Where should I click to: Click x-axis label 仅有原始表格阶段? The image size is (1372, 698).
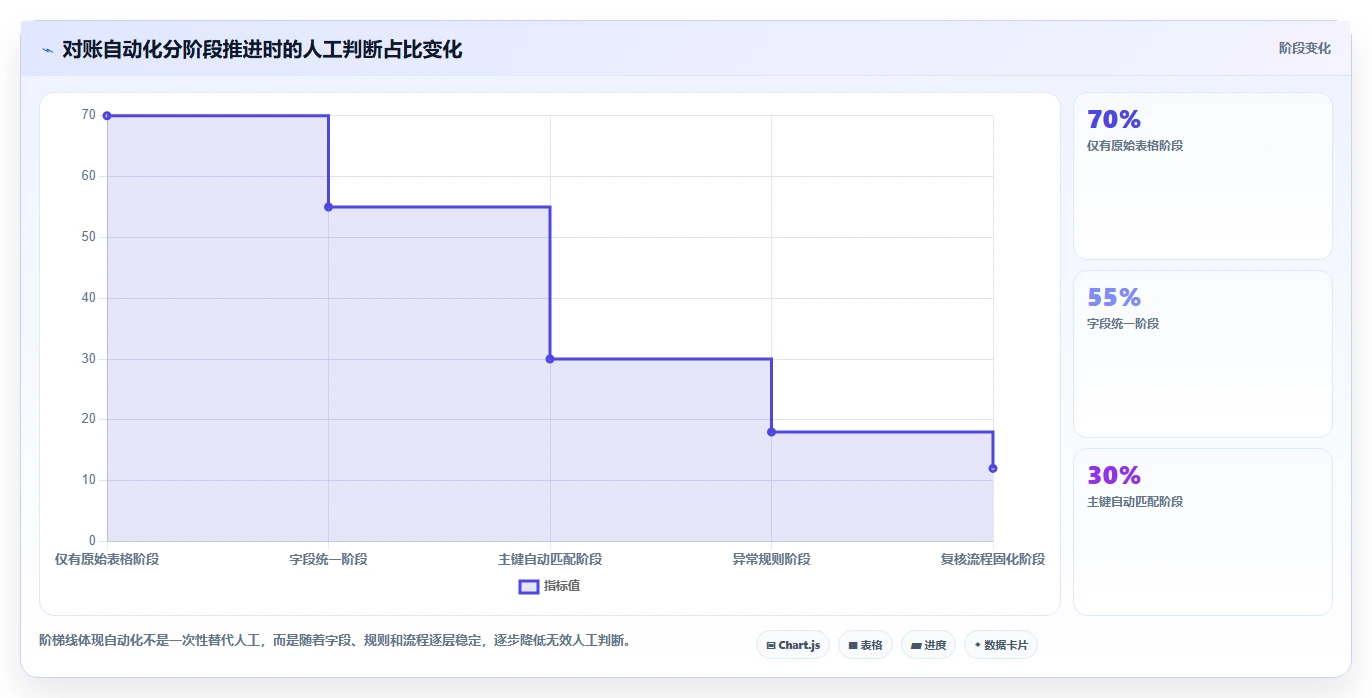click(x=107, y=559)
